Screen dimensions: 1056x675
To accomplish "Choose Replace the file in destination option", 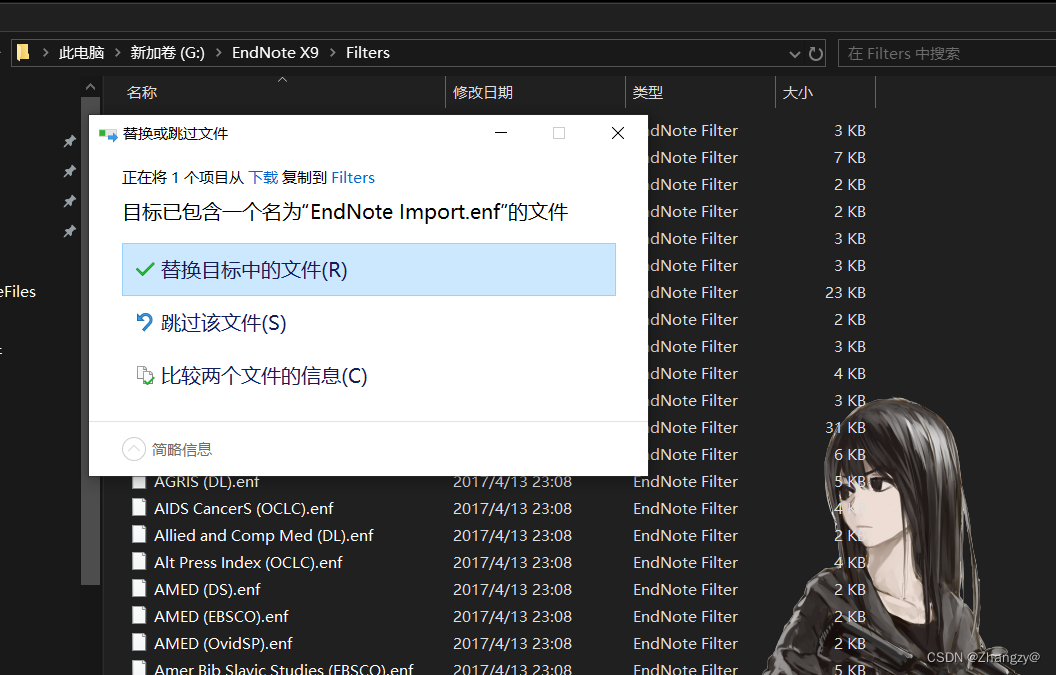I will [x=368, y=269].
